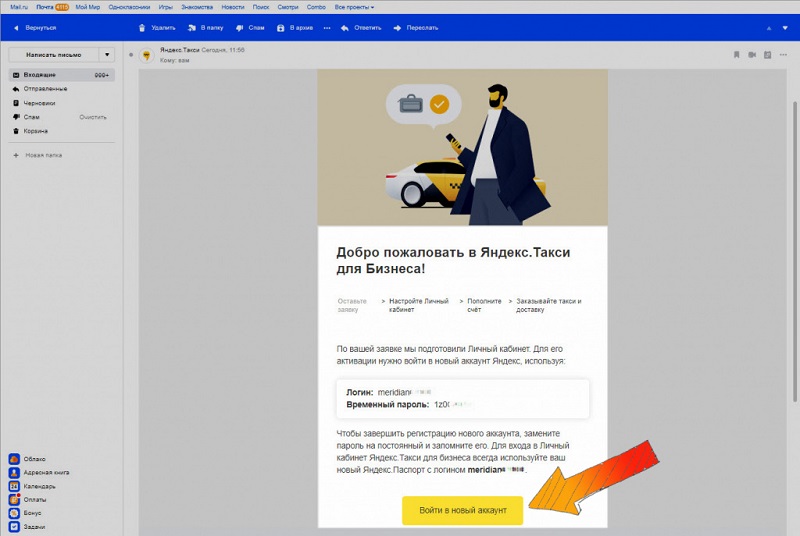Click the Mail.ru portal link
Viewport: 800px width, 536px height.
(19, 7)
